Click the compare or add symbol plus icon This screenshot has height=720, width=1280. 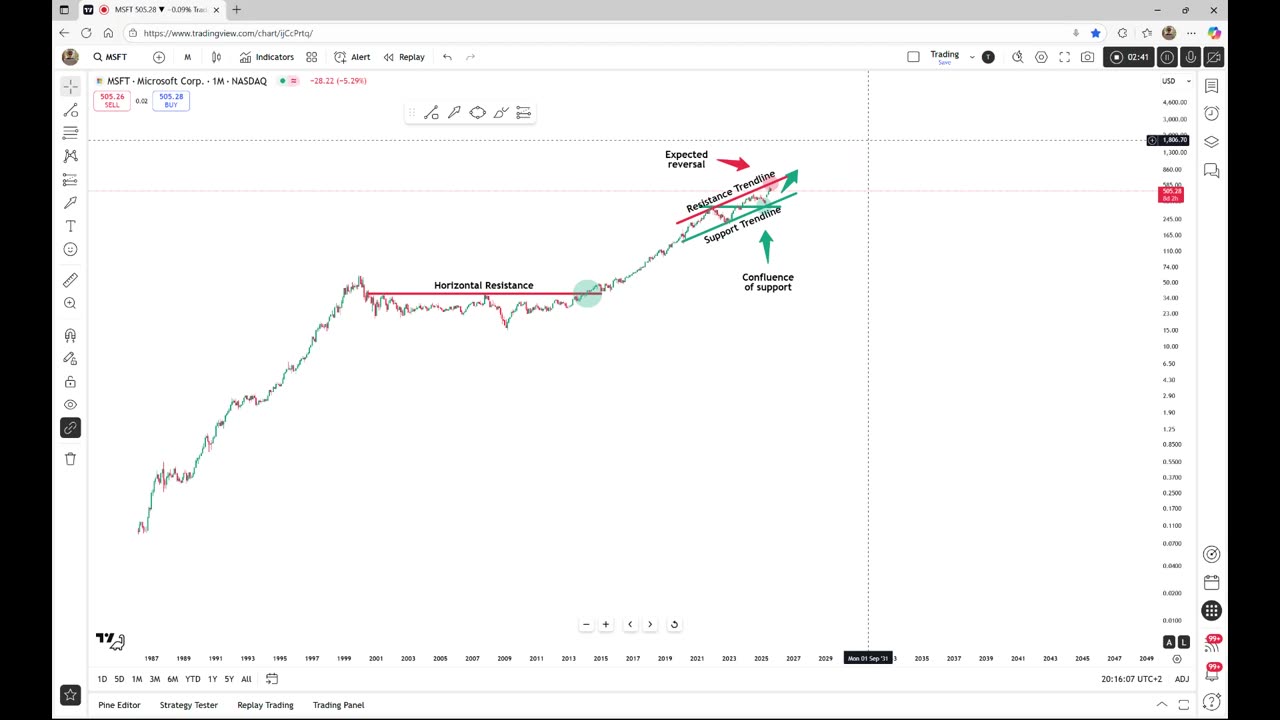point(158,57)
